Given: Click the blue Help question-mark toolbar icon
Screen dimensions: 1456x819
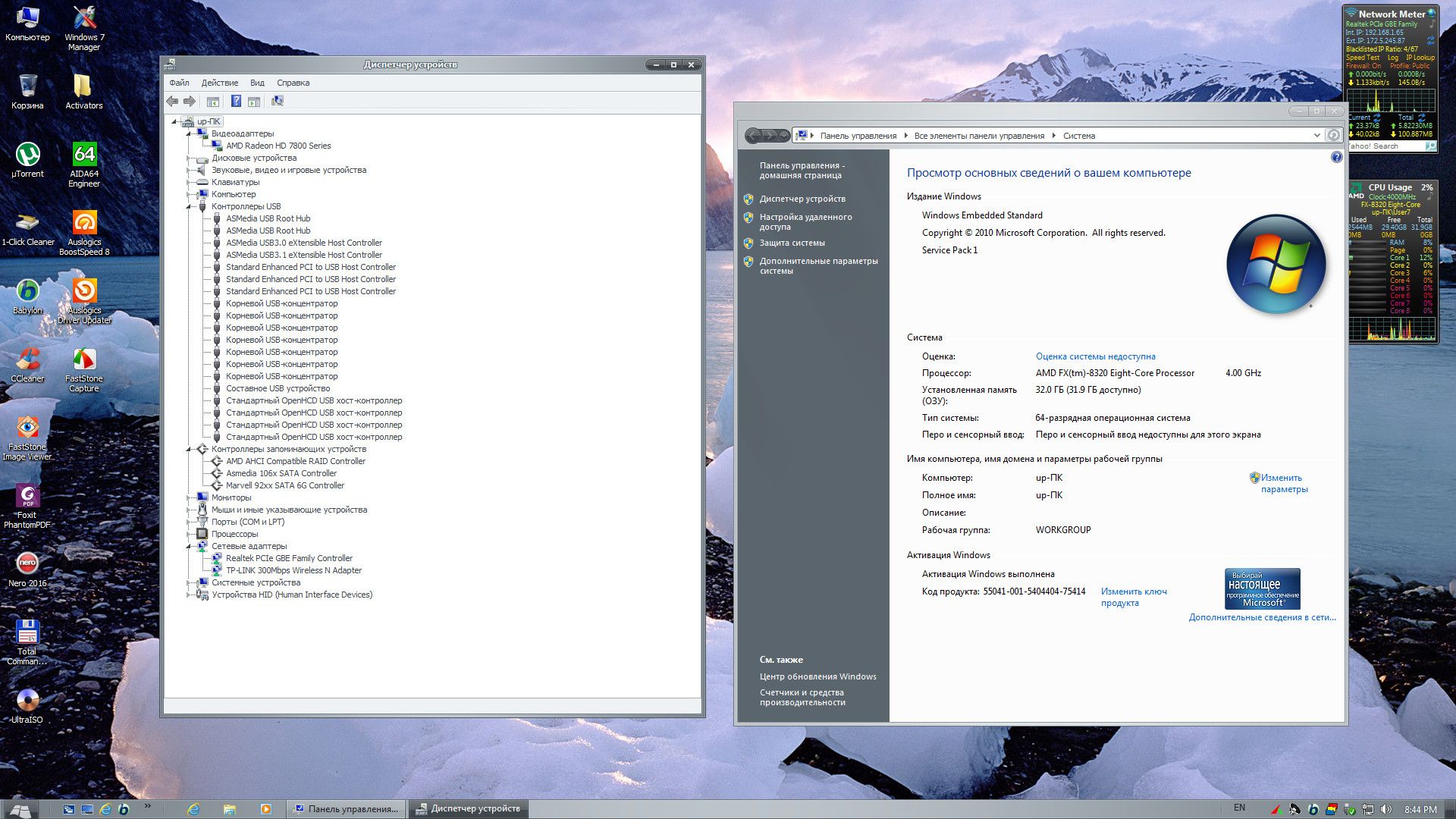Looking at the screenshot, I should [236, 102].
